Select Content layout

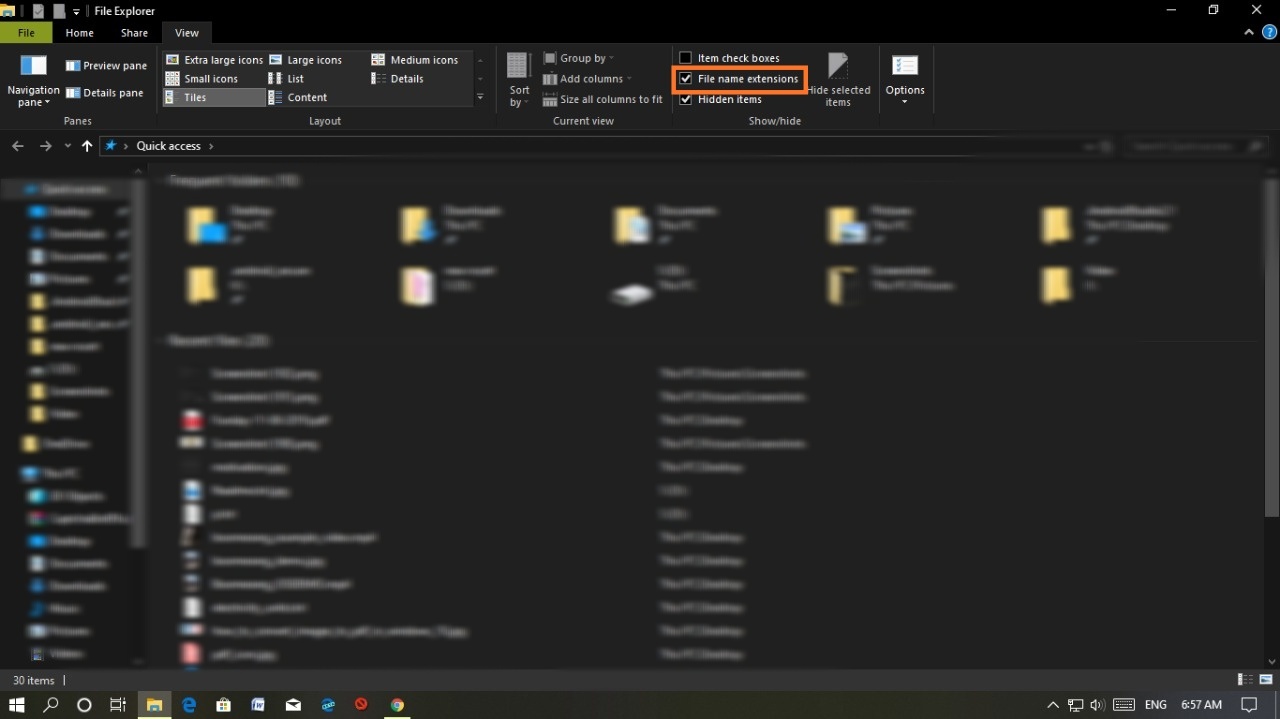pyautogui.click(x=298, y=98)
